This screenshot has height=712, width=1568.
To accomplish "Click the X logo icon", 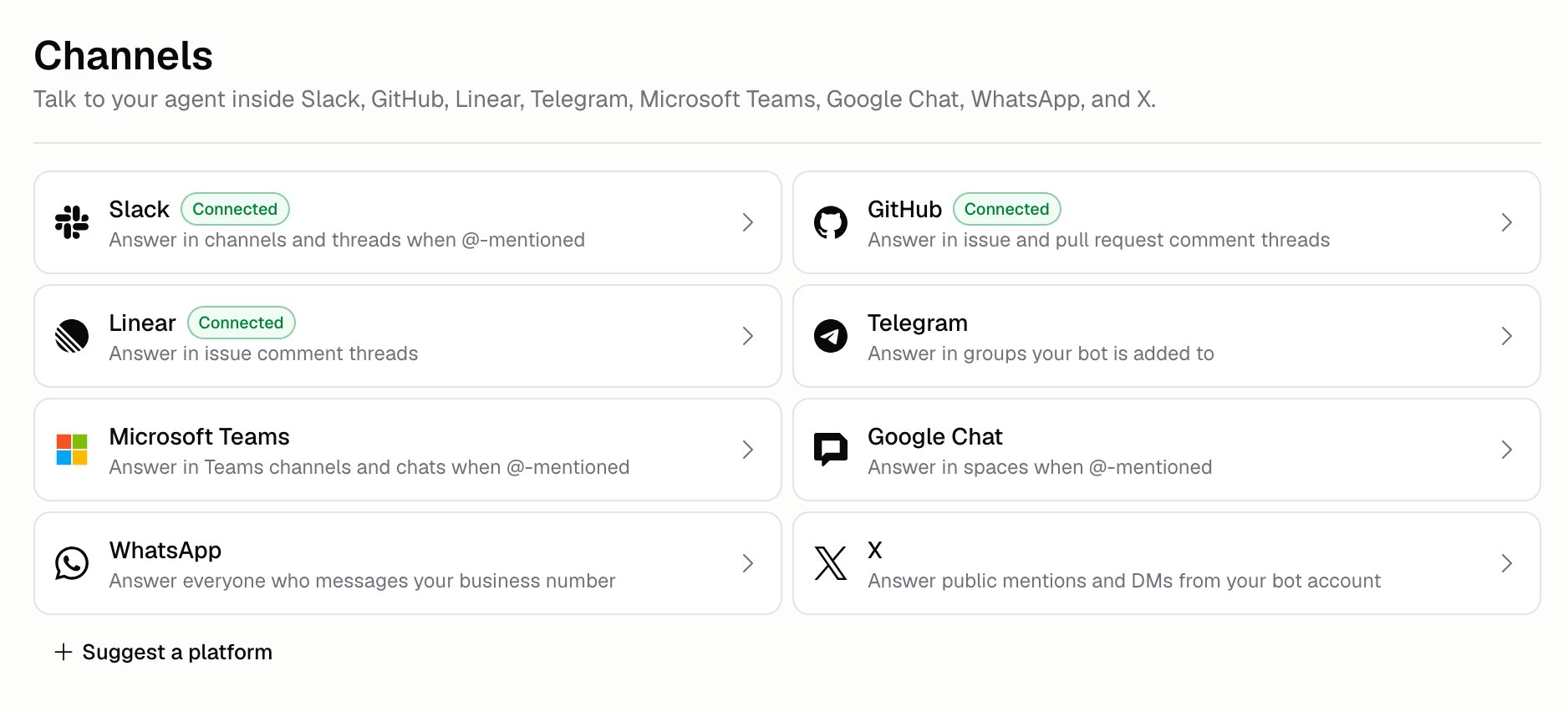I will click(831, 563).
